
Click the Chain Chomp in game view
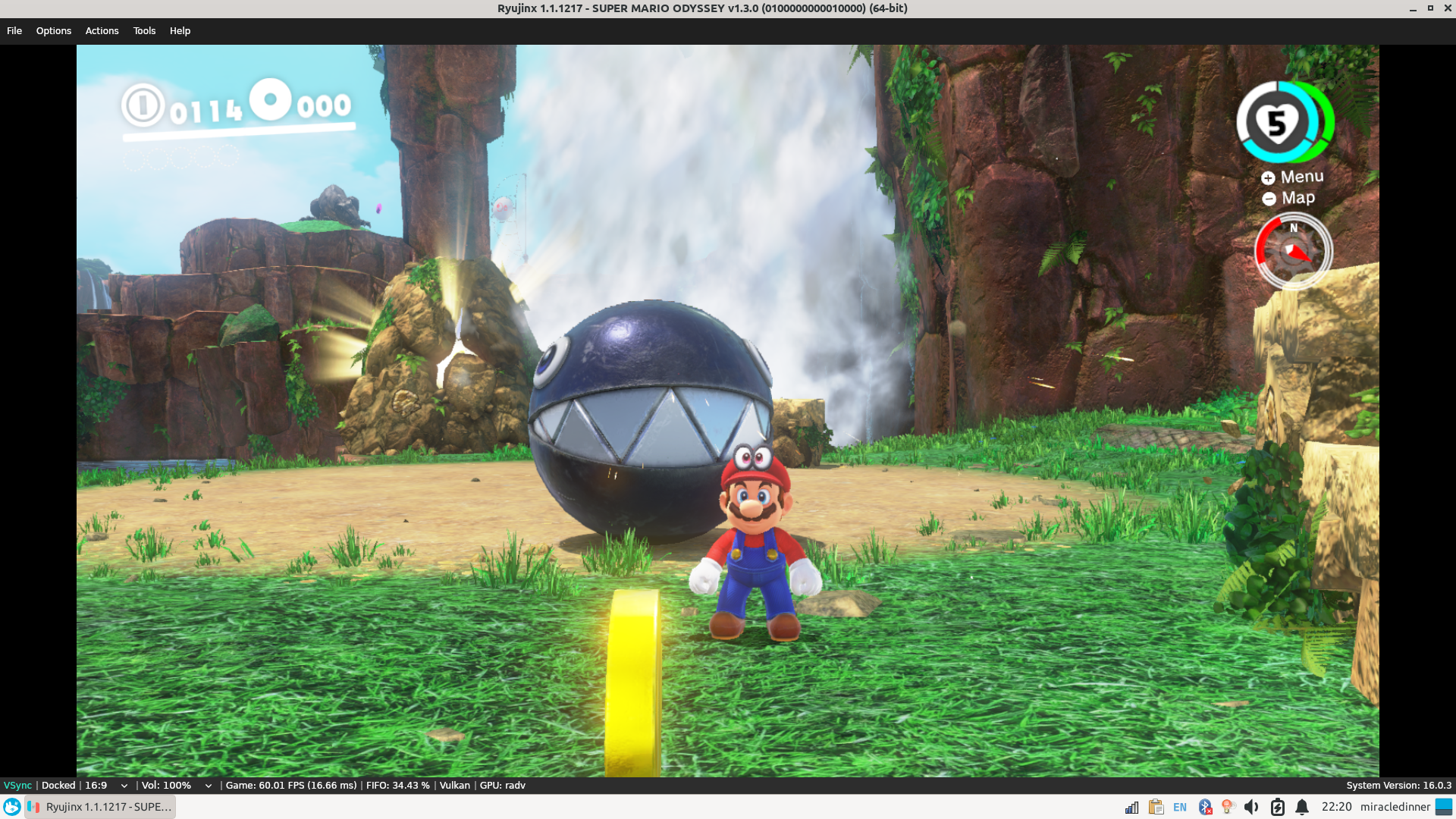pyautogui.click(x=649, y=420)
